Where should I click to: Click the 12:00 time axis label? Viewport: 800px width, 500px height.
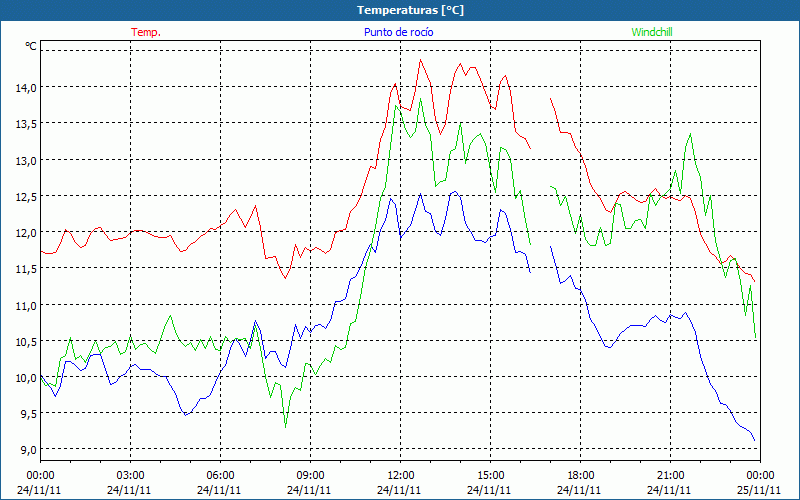[x=401, y=476]
